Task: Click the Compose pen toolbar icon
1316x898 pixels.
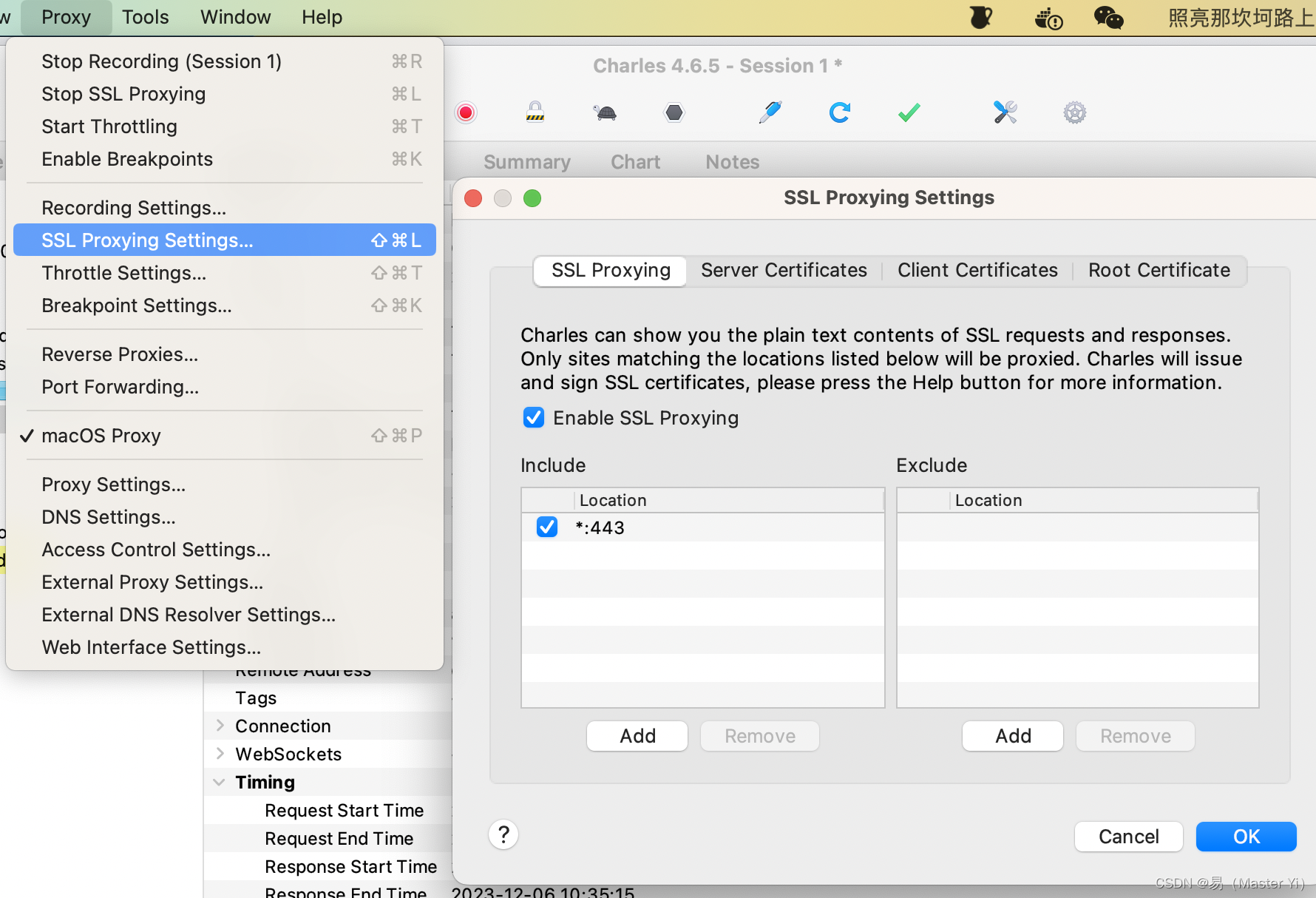Action: 770,112
